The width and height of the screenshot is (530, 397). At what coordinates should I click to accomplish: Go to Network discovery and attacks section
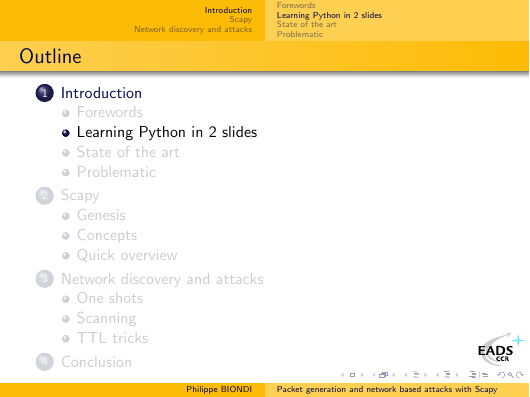162,279
